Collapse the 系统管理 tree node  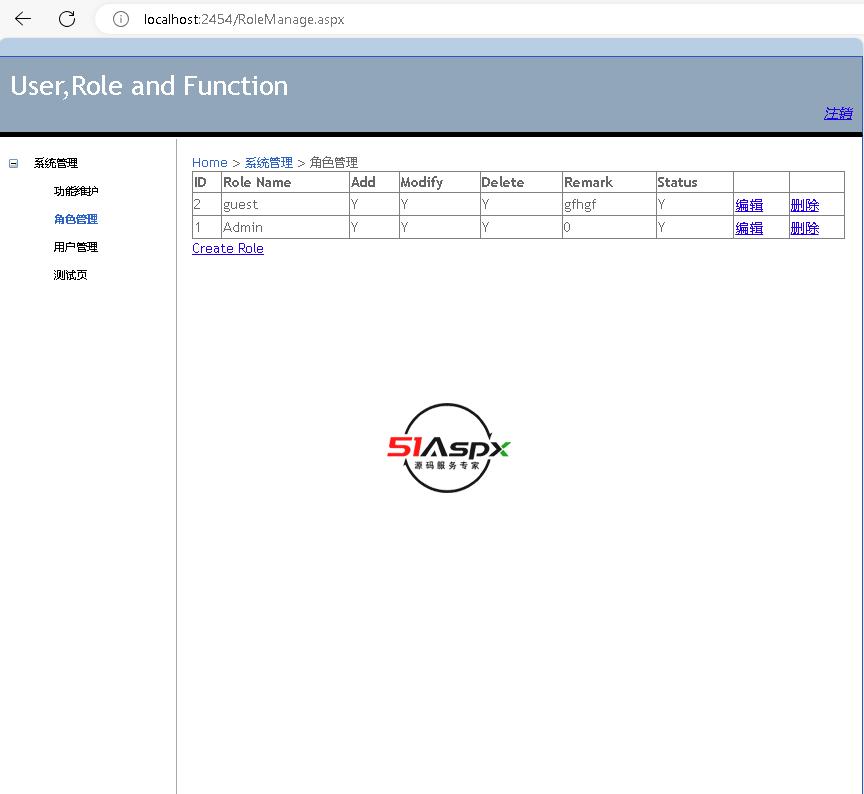(14, 163)
